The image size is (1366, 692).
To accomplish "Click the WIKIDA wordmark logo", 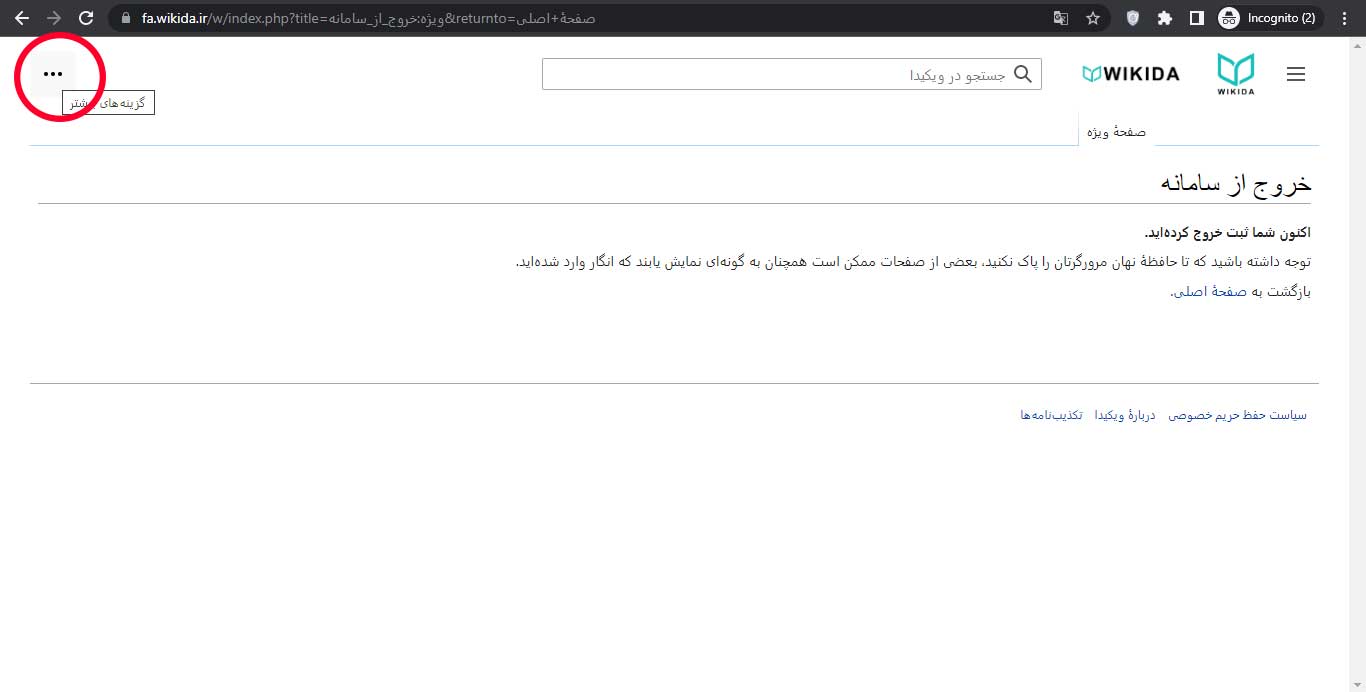I will click(1131, 74).
